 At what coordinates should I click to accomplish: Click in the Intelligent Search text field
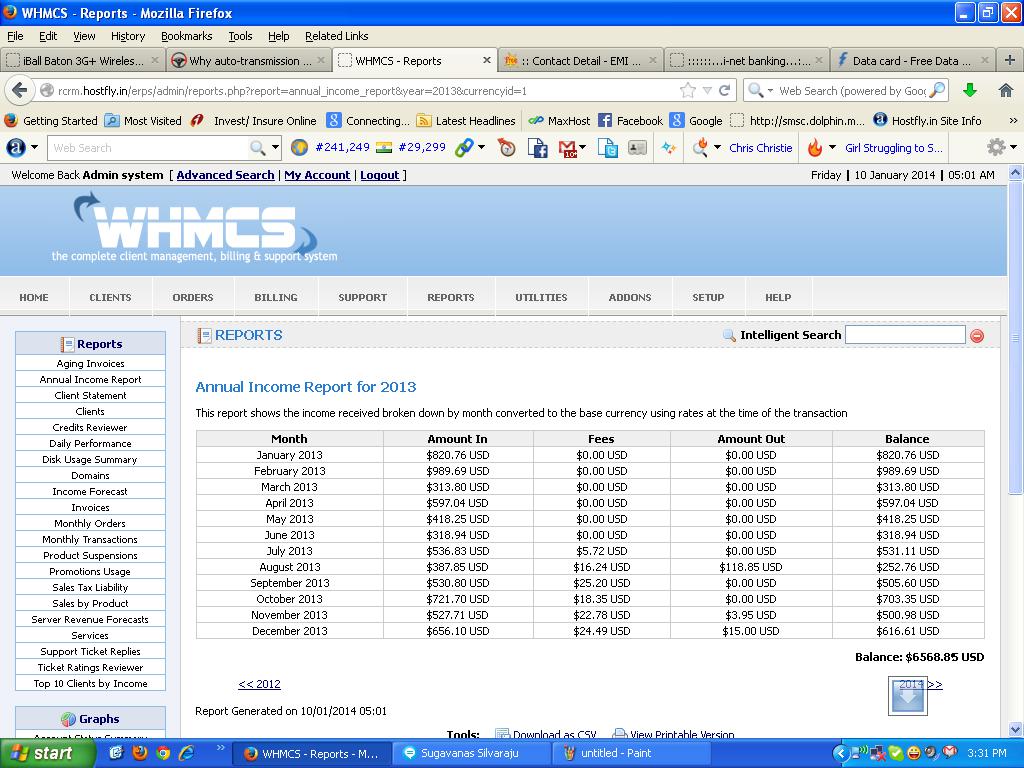(904, 335)
